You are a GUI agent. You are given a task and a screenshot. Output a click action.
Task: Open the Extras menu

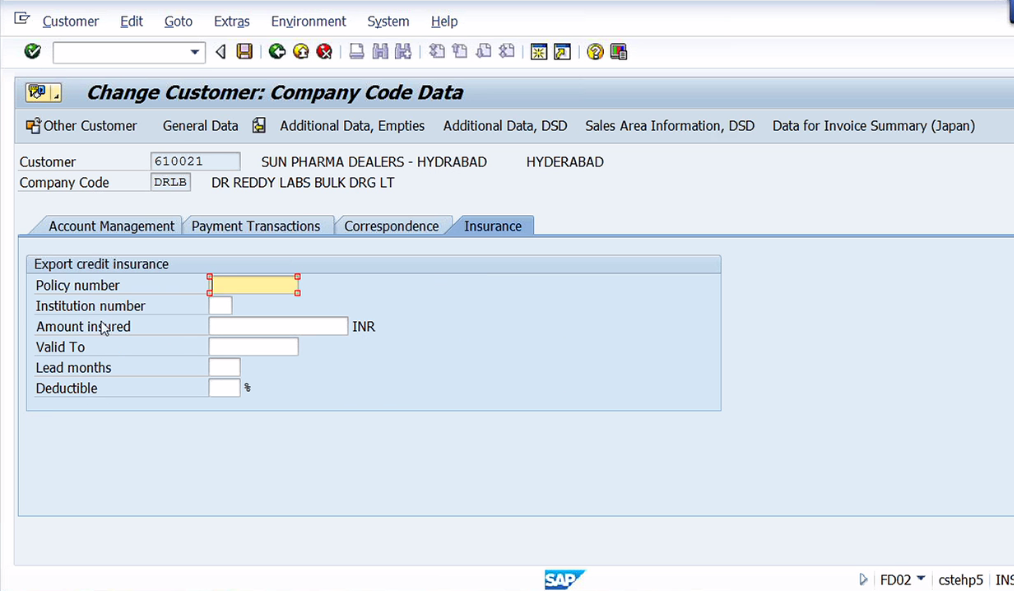(x=232, y=21)
